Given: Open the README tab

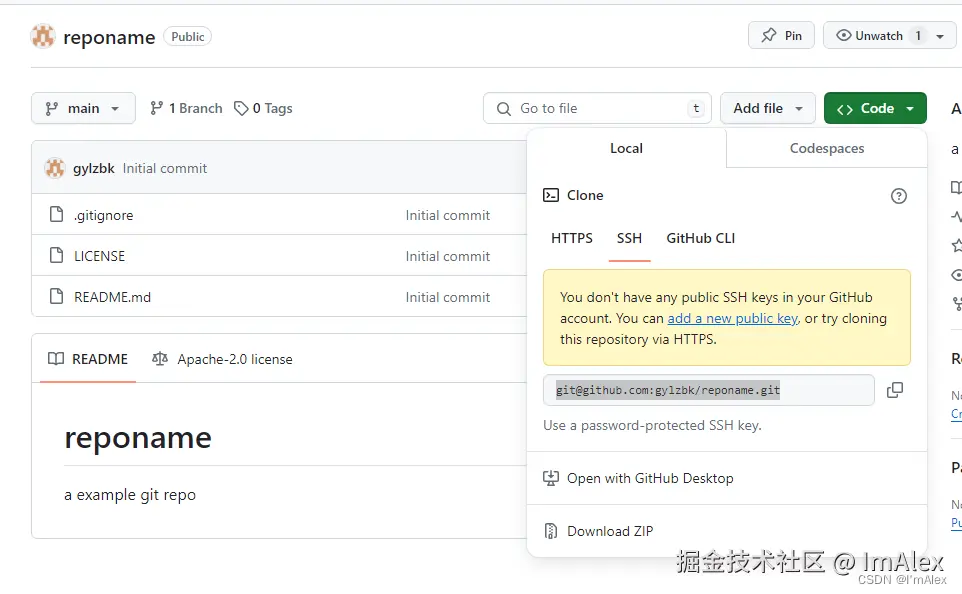Looking at the screenshot, I should point(88,359).
